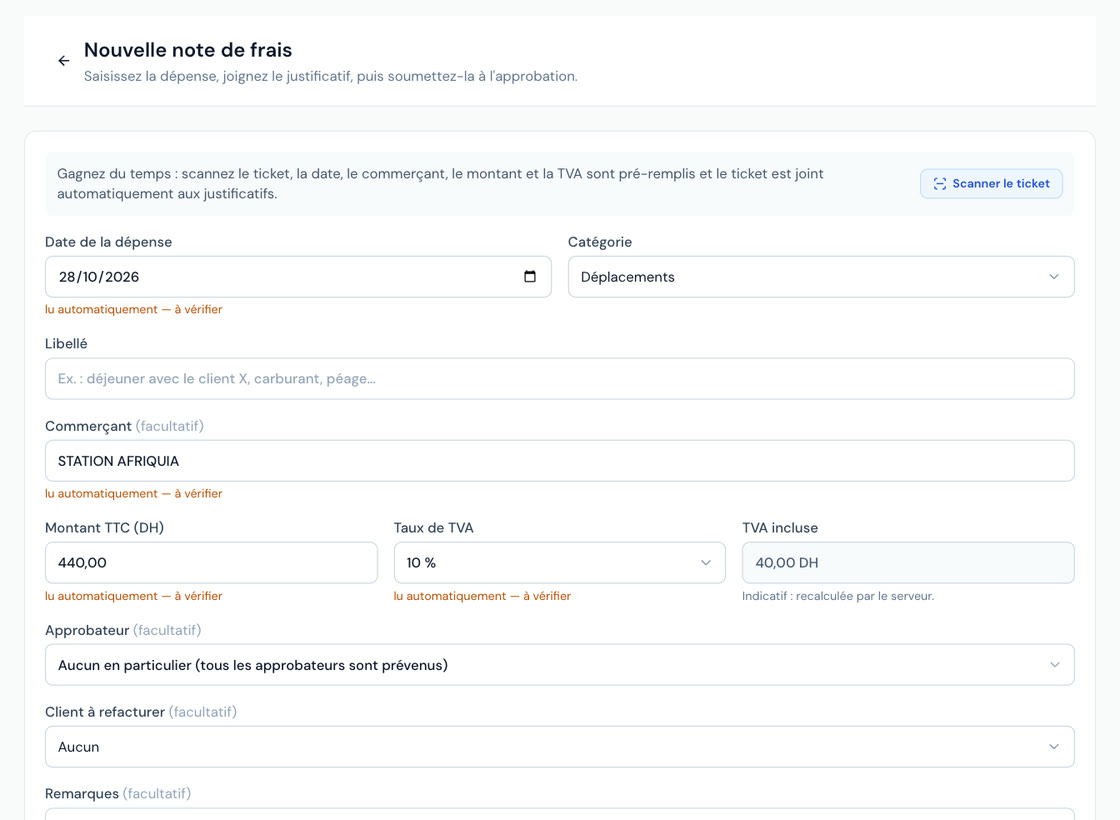Image resolution: width=1120 pixels, height=820 pixels.
Task: Click the 'lu automatiquement' hint under date
Action: click(x=134, y=309)
